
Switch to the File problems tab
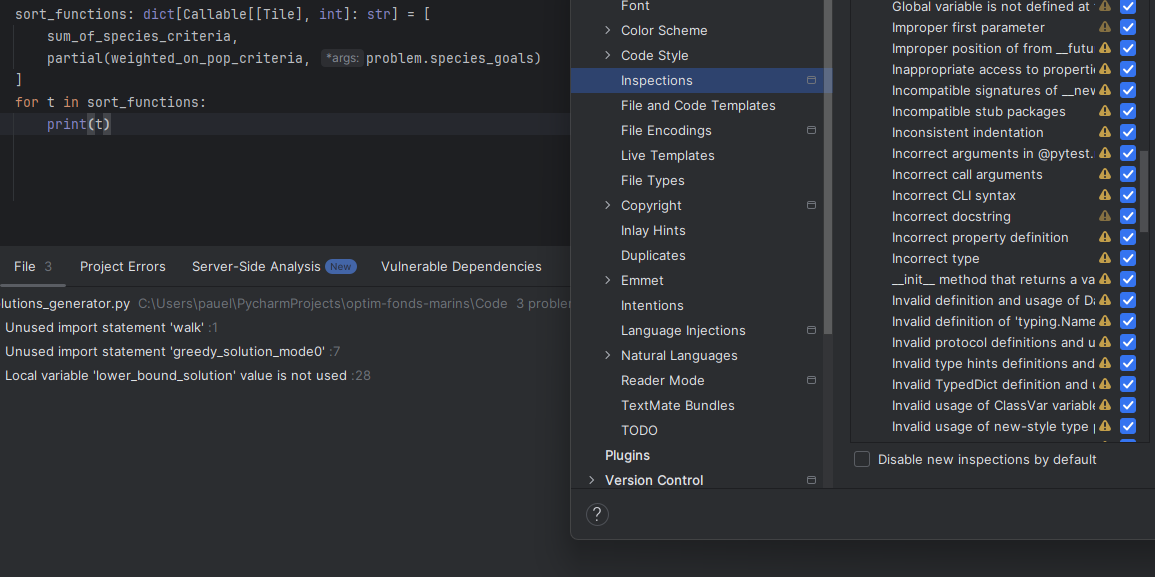(32, 267)
